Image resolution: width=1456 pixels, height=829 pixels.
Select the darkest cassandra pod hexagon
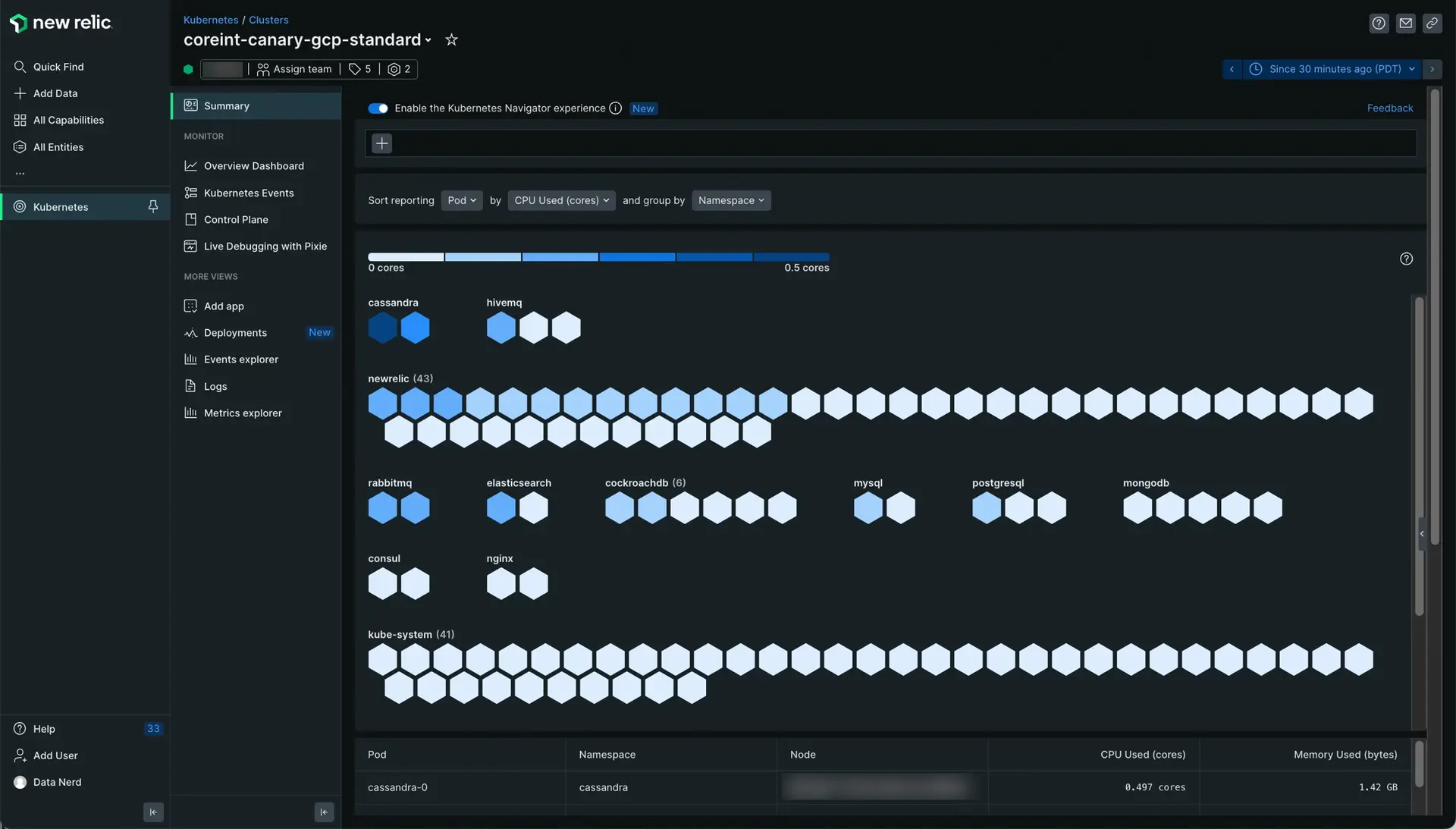[382, 328]
